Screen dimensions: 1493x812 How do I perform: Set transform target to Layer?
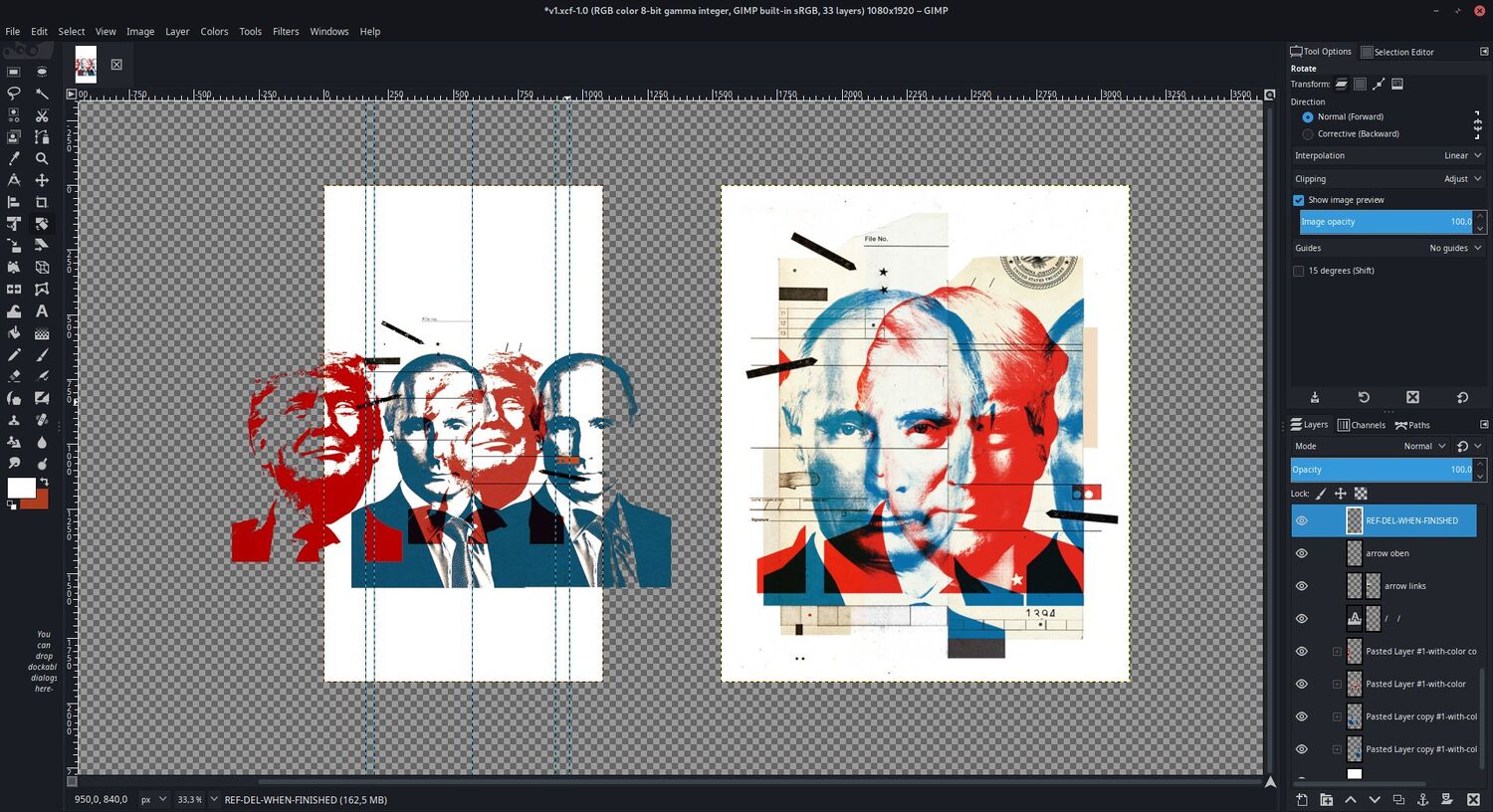tap(1342, 84)
